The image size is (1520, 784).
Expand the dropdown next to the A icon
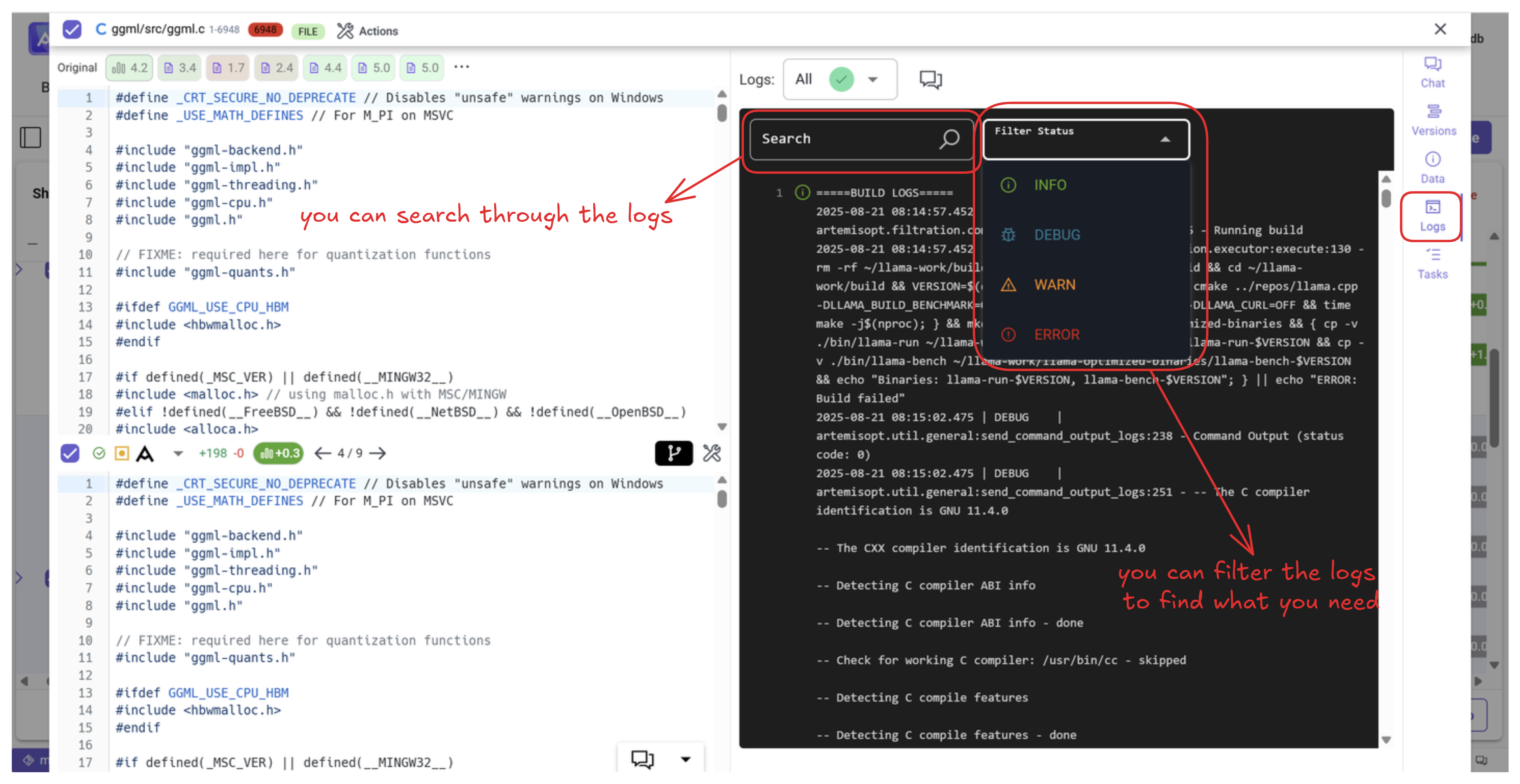[178, 453]
